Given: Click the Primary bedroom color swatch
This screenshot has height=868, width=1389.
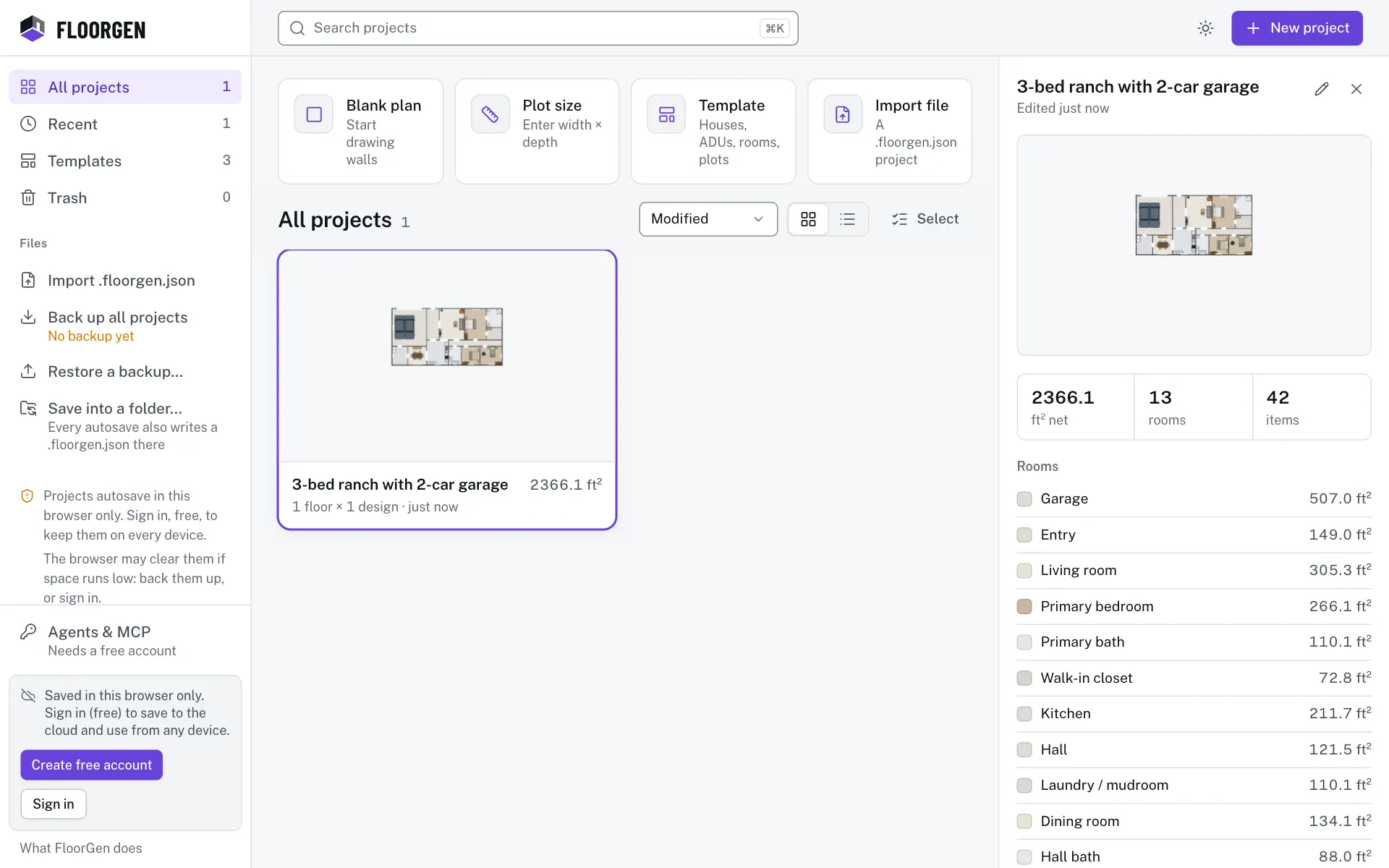Looking at the screenshot, I should click(1024, 606).
